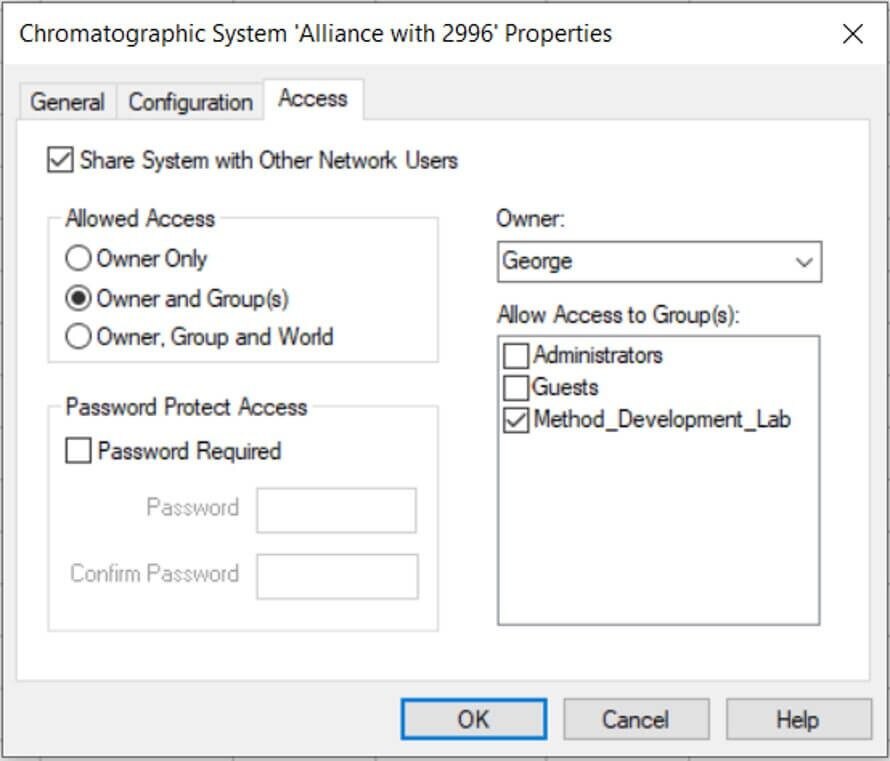The image size is (890, 761).
Task: Switch to the General tab
Action: tap(67, 102)
